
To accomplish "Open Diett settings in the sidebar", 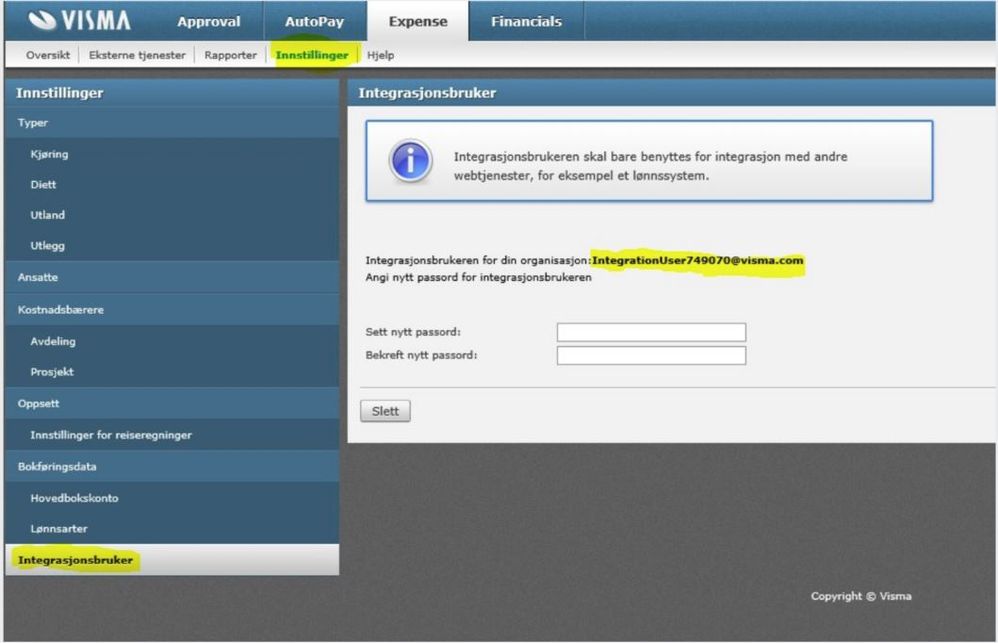I will click(x=172, y=185).
